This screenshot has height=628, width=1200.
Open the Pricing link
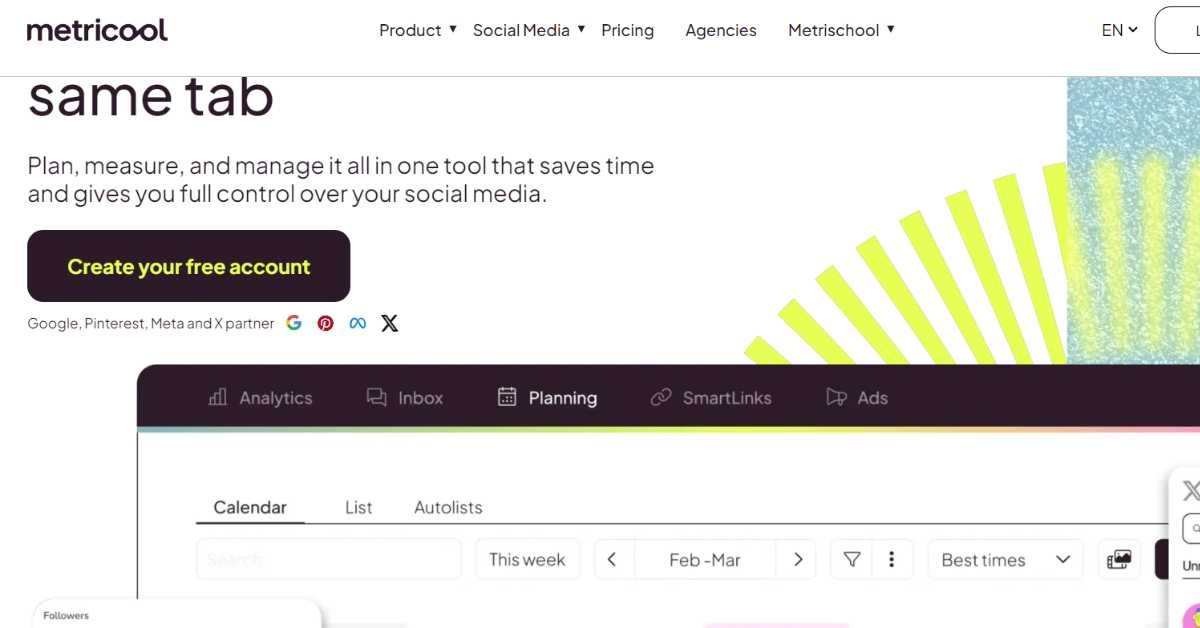[627, 30]
